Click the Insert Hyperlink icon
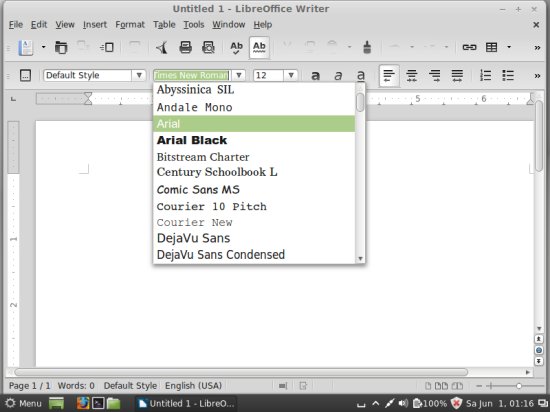This screenshot has width=550, height=412. click(x=469, y=47)
